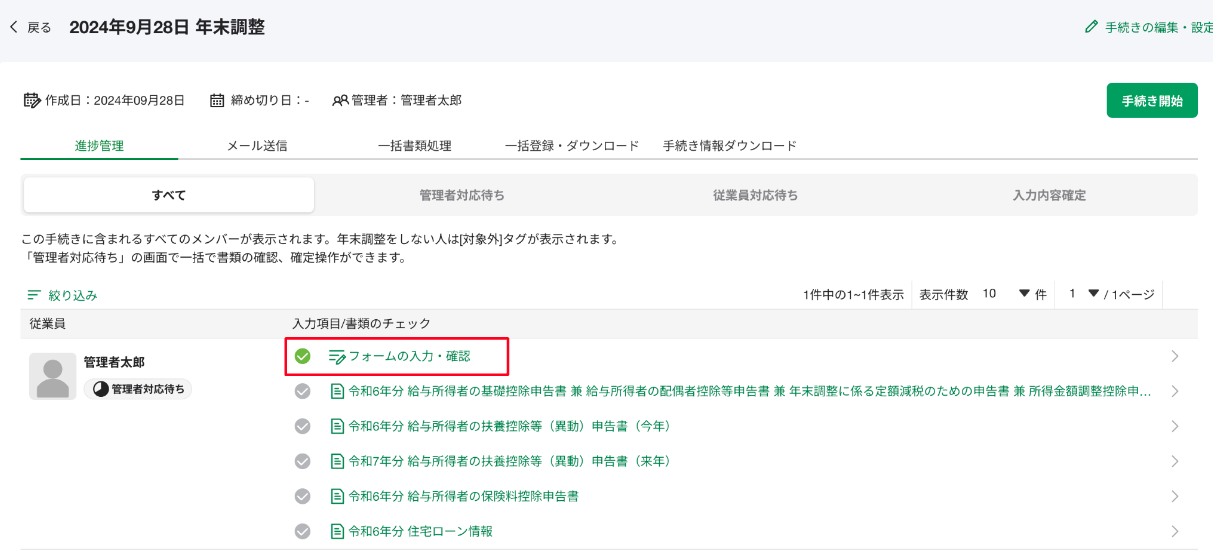1213x559 pixels.
Task: Click the calendar icon next to 締め切り日
Action: click(x=217, y=100)
